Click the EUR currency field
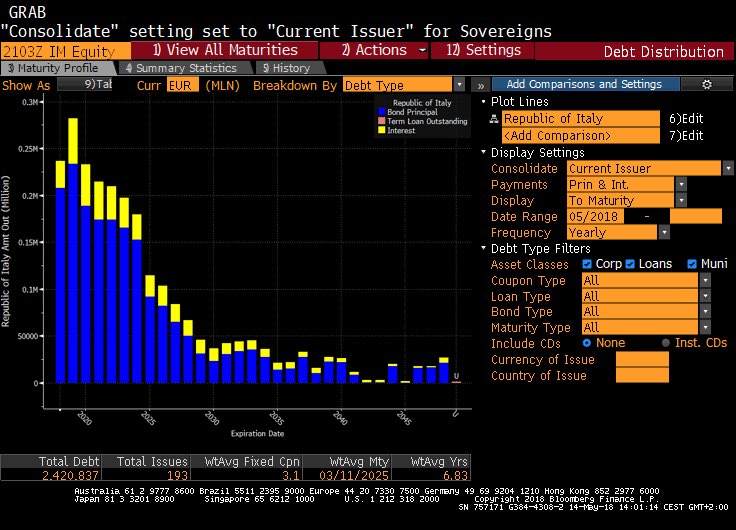The width and height of the screenshot is (736, 530). coord(183,85)
